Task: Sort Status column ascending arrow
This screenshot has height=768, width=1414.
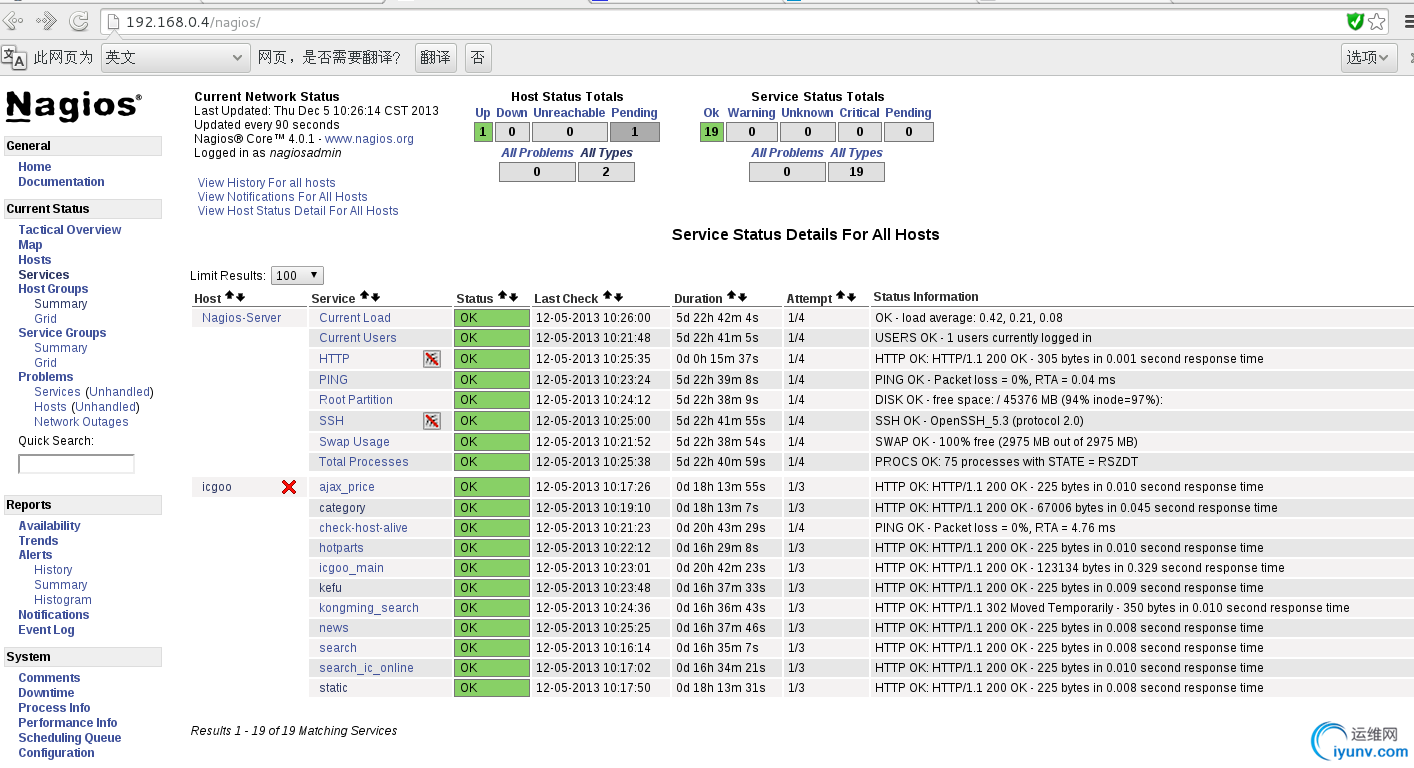Action: tap(502, 297)
